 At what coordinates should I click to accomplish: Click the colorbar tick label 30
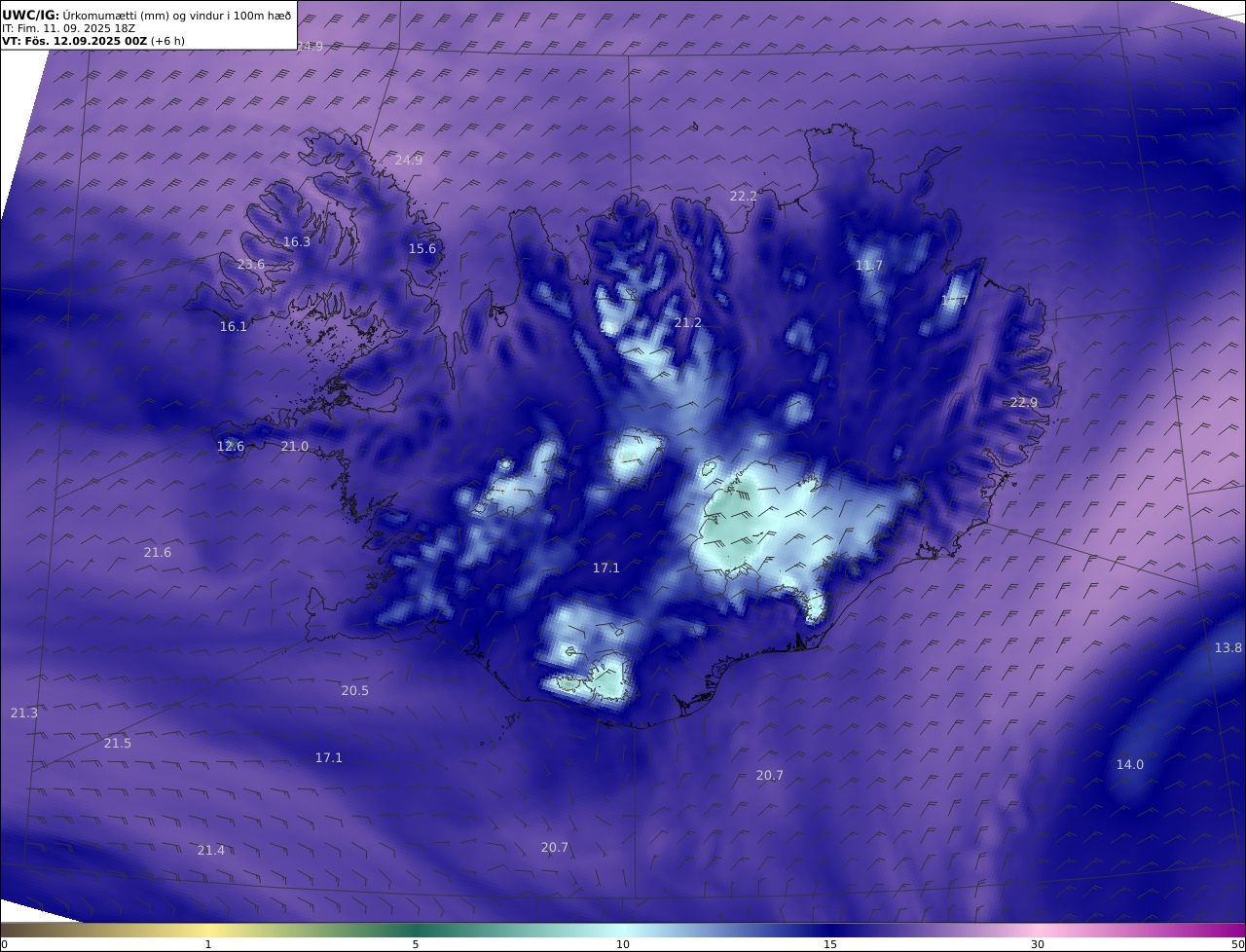(1038, 944)
